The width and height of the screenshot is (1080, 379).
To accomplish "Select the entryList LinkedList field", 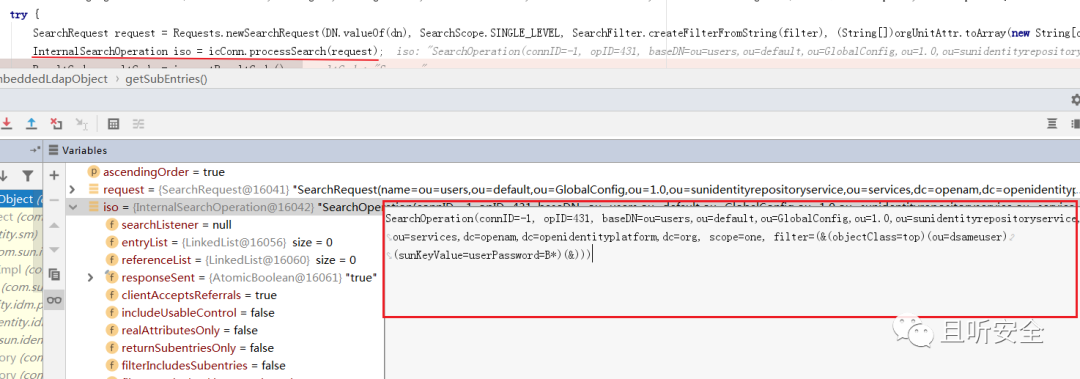I will (x=219, y=242).
